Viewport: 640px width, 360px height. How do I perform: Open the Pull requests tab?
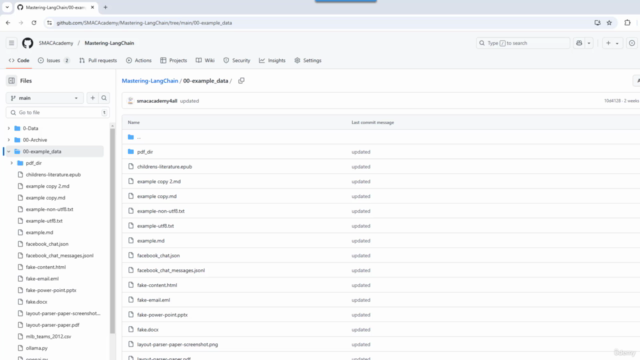(x=98, y=60)
